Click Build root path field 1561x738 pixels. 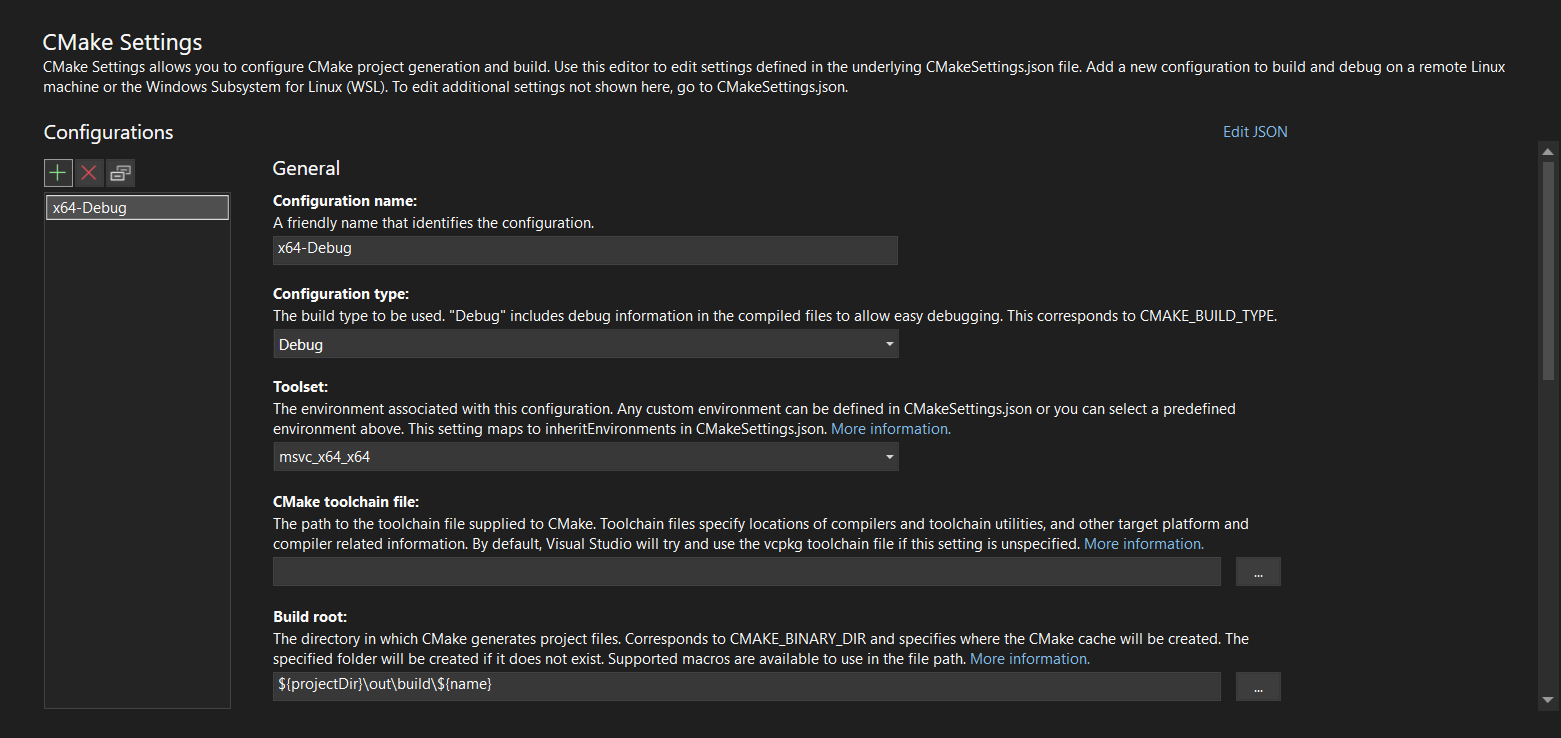point(747,687)
